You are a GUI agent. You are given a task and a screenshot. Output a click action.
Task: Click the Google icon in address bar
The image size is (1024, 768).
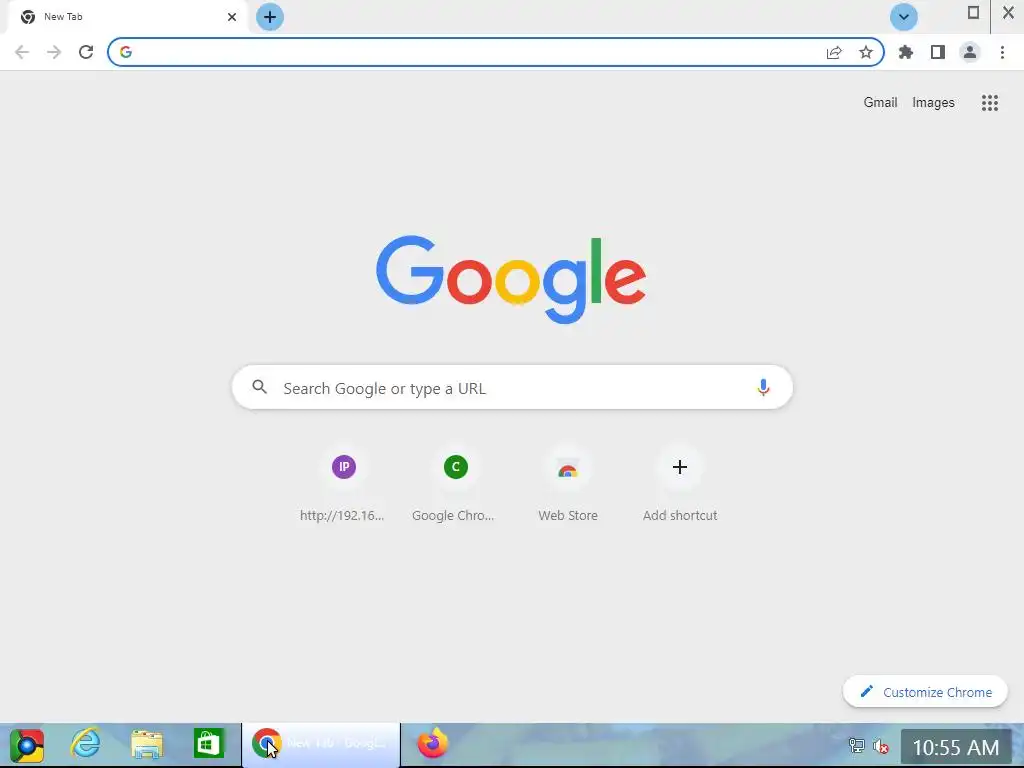[126, 52]
